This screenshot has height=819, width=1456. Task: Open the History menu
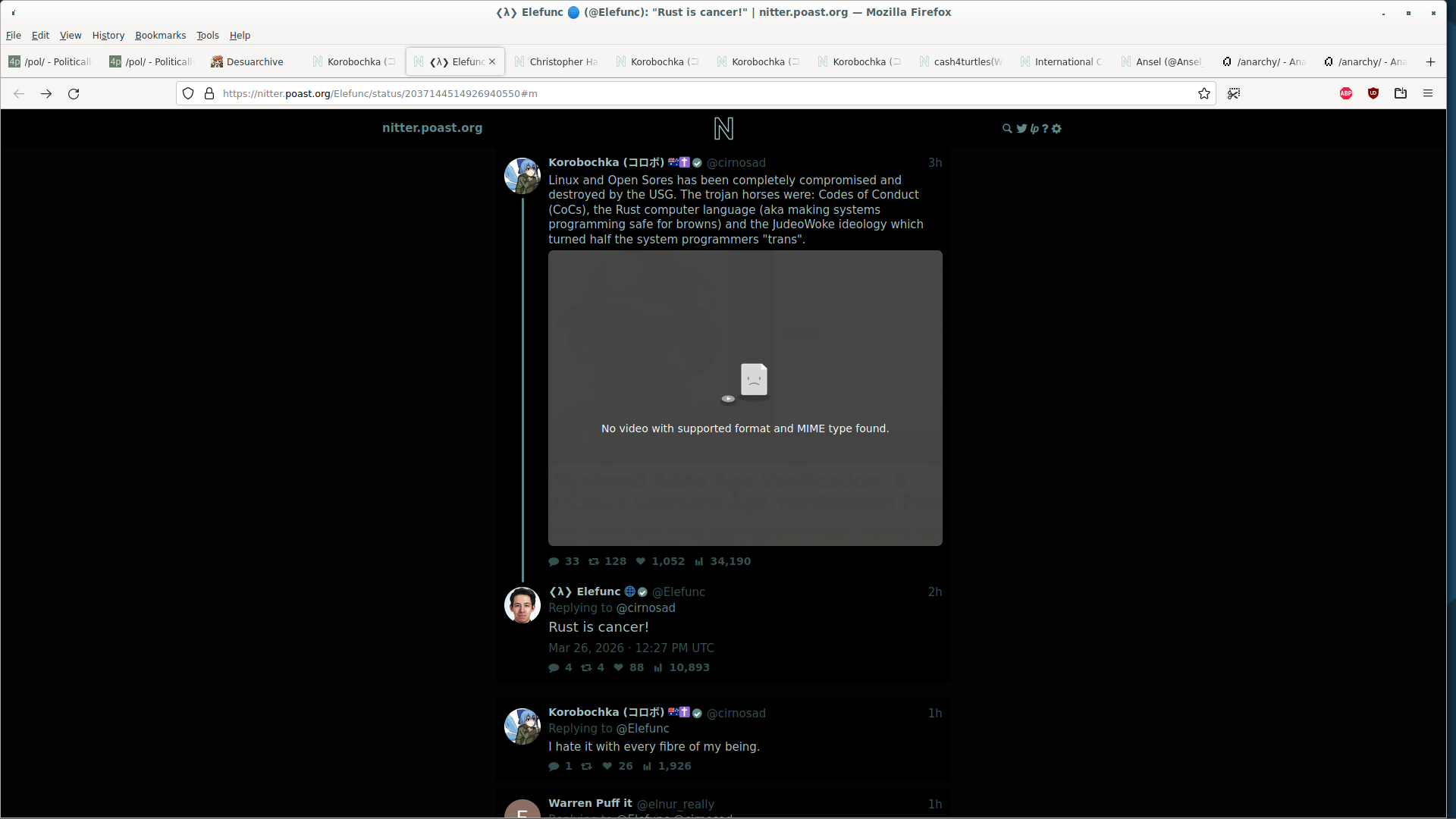click(x=108, y=36)
